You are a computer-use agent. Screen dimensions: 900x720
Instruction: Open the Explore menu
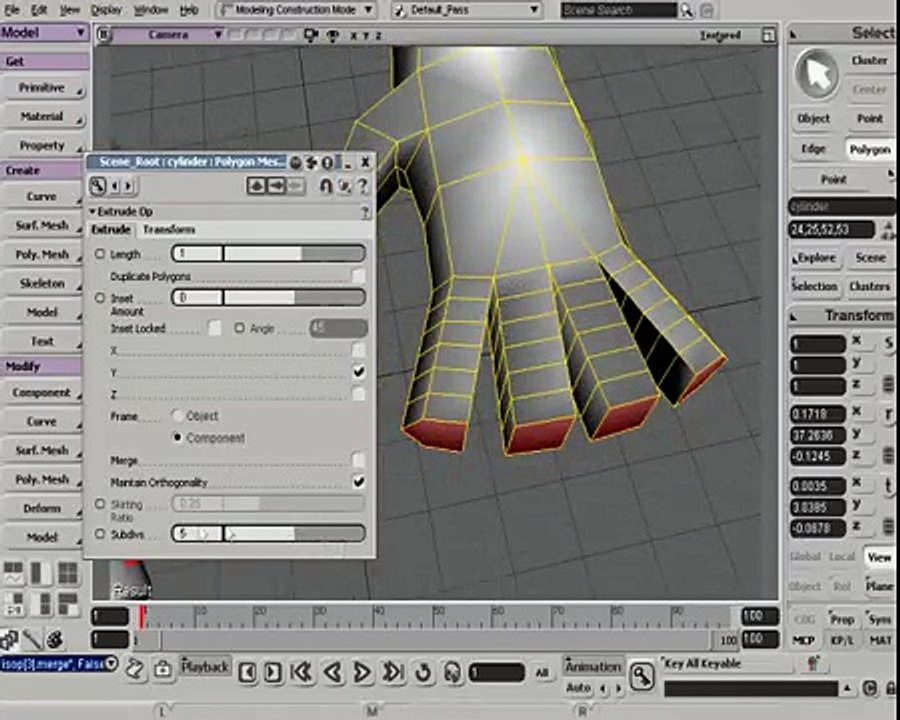[815, 258]
